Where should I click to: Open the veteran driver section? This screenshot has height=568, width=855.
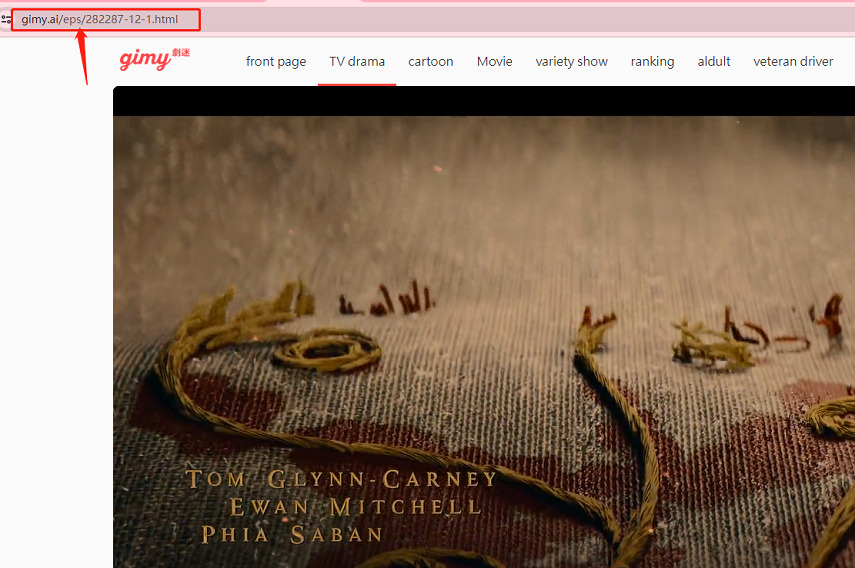793,62
